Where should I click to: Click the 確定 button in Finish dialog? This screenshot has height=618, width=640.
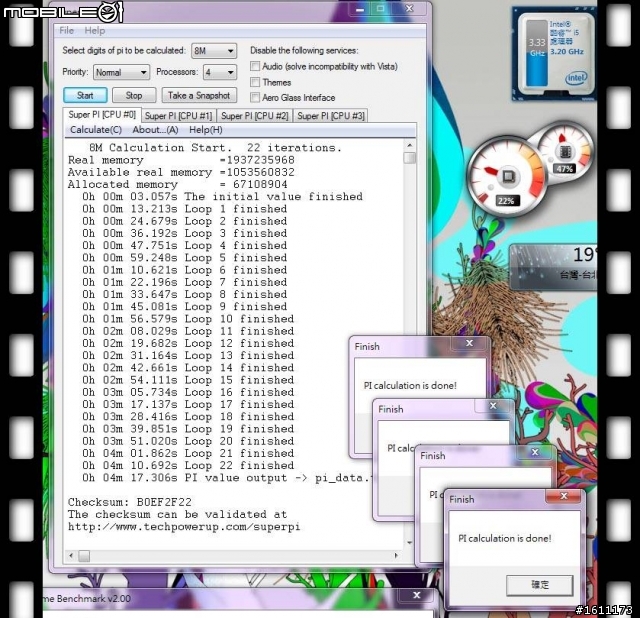(540, 585)
